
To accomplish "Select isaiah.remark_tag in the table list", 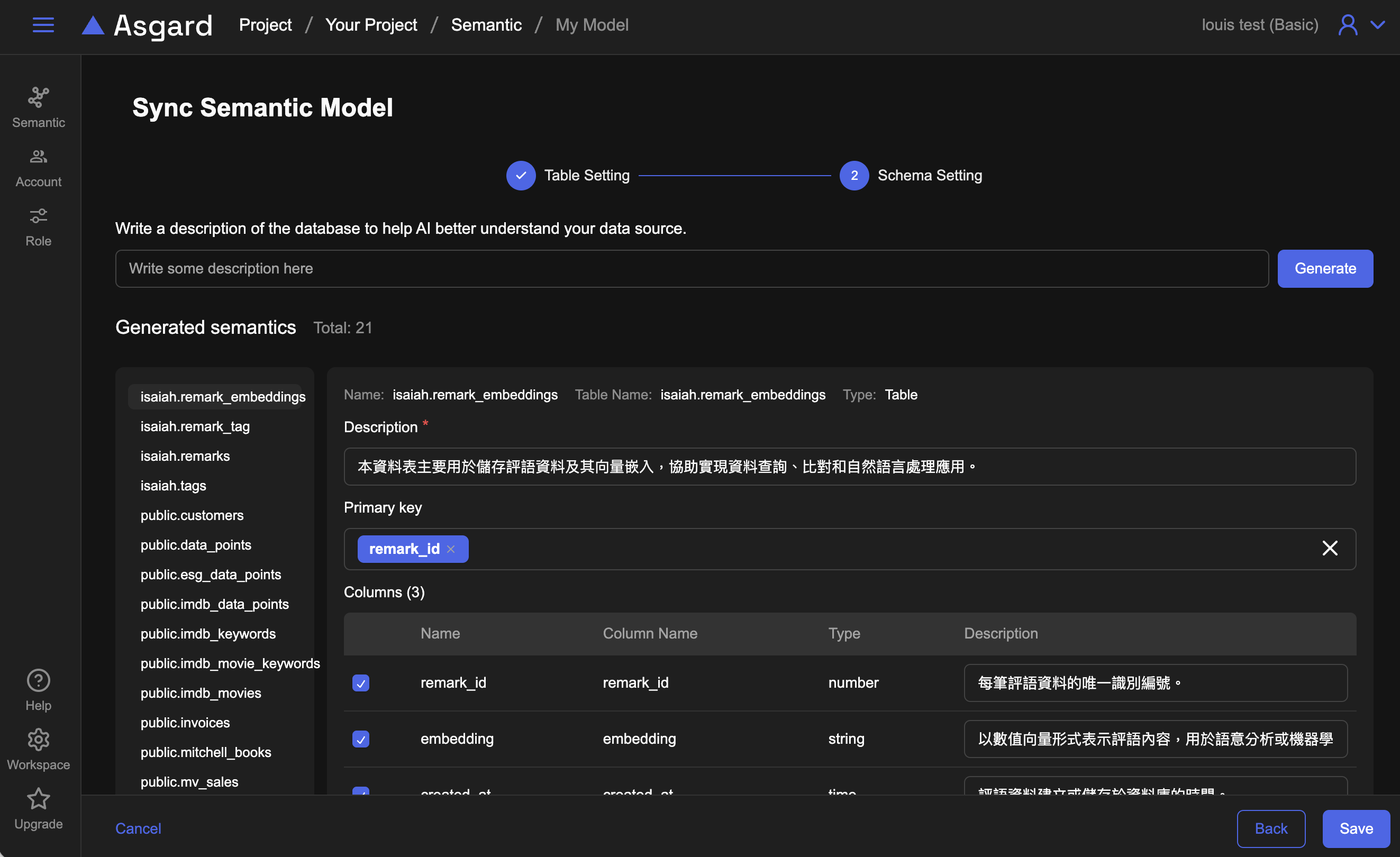I will [195, 426].
